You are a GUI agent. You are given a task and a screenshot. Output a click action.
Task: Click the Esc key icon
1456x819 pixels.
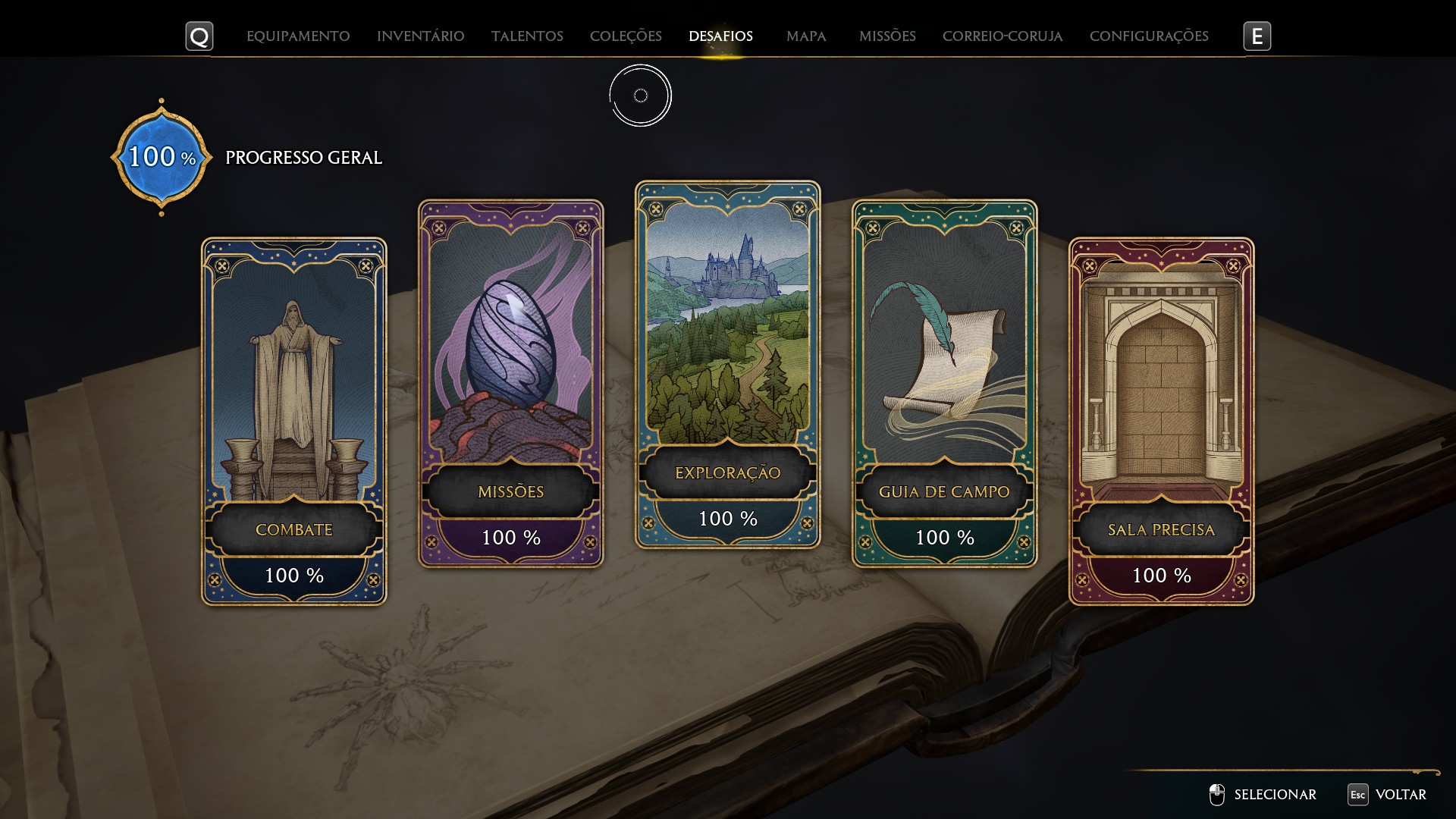[1357, 795]
